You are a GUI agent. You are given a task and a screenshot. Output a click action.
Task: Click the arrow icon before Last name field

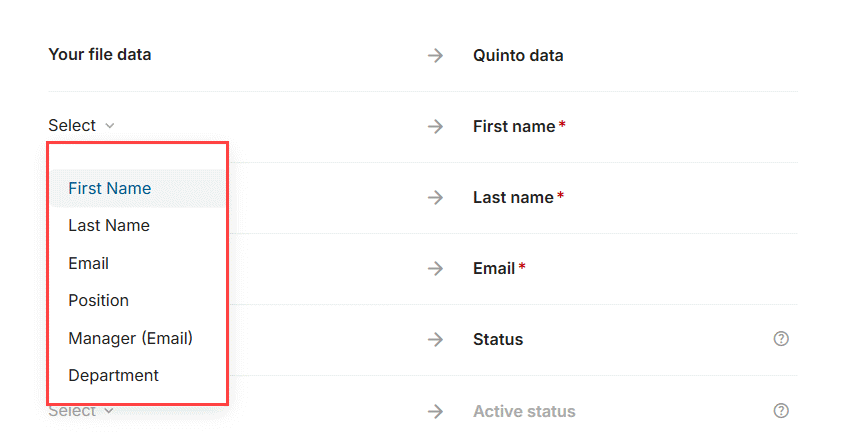(x=435, y=197)
